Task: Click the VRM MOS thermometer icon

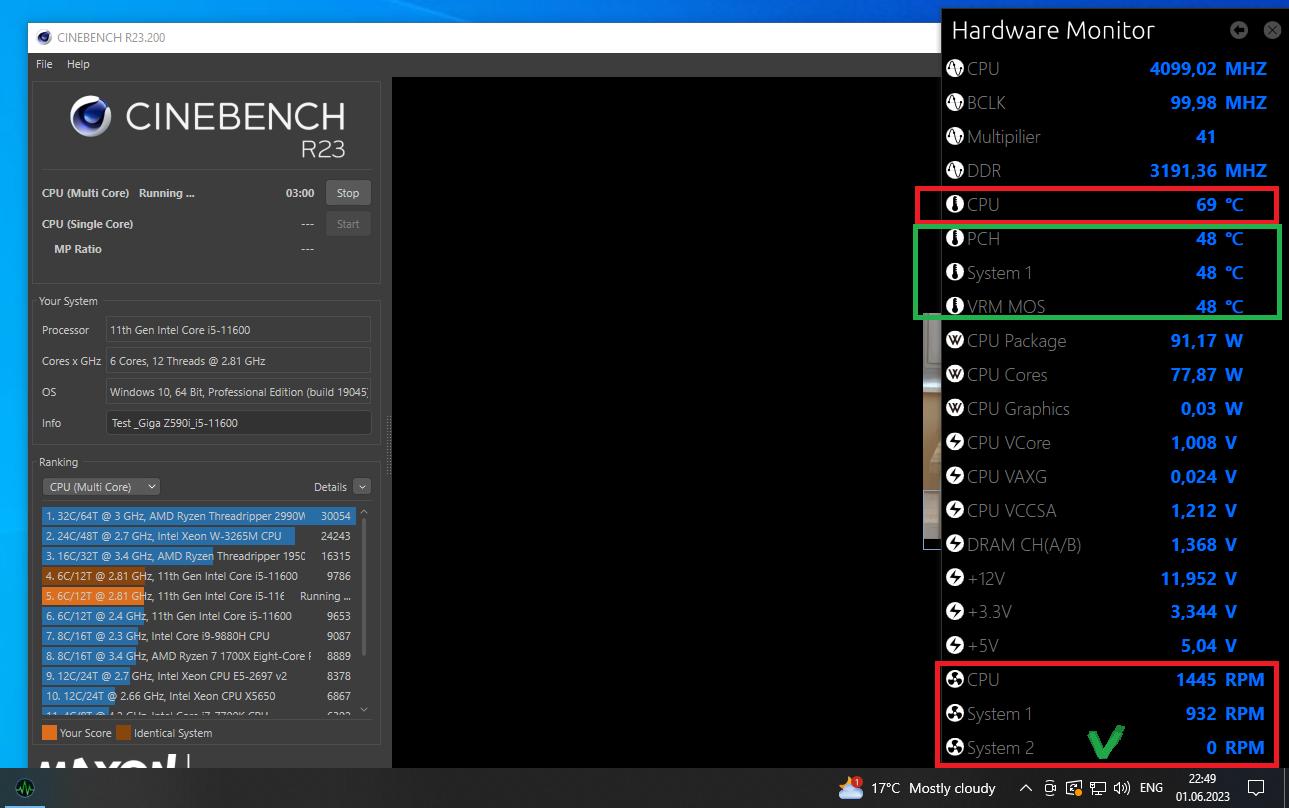Action: click(x=955, y=307)
